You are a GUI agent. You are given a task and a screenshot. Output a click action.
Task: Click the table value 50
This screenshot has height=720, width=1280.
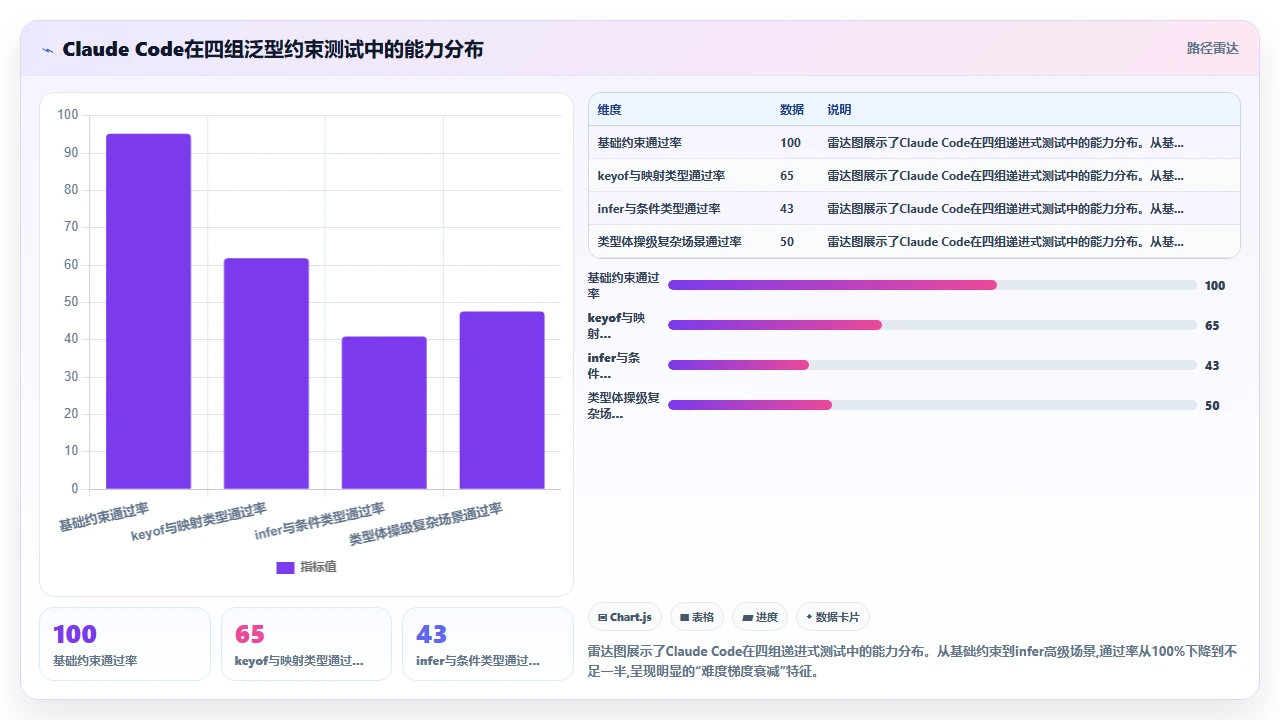point(787,242)
